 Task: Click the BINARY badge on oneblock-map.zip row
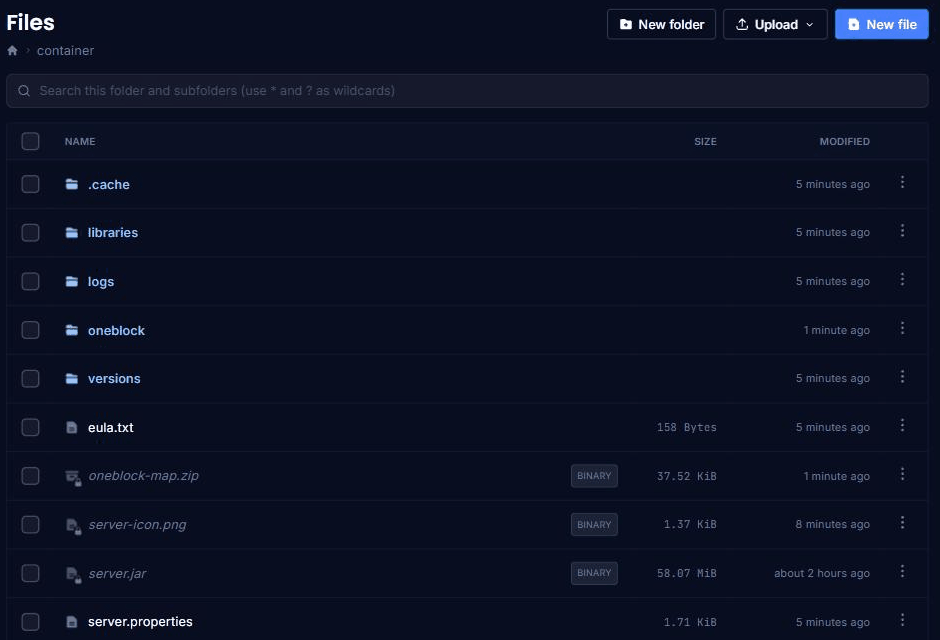(x=594, y=476)
